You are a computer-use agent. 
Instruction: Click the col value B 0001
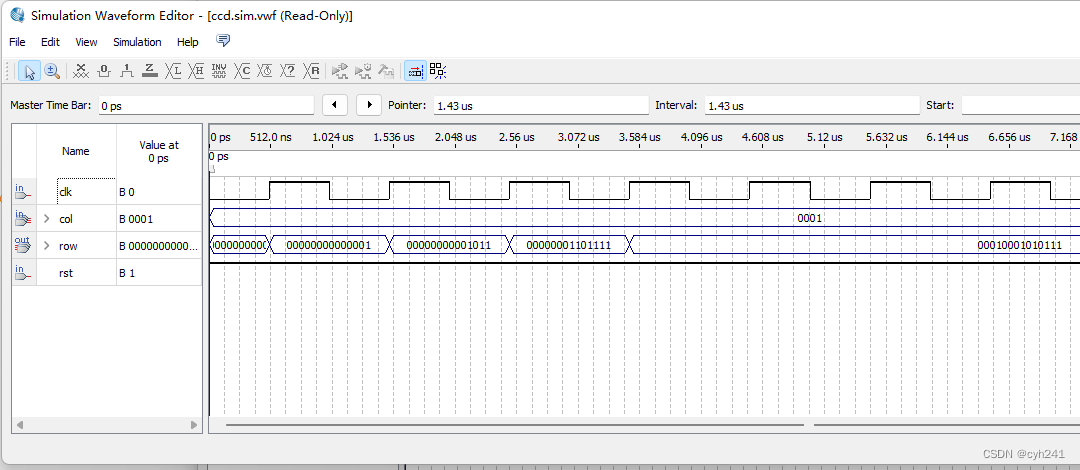(136, 219)
